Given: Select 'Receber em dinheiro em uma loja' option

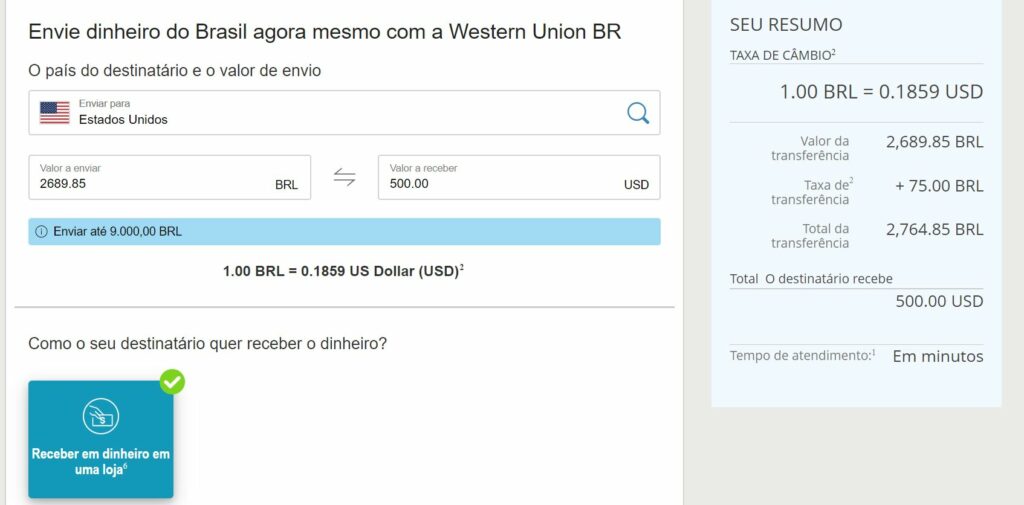Looking at the screenshot, I should point(100,460).
